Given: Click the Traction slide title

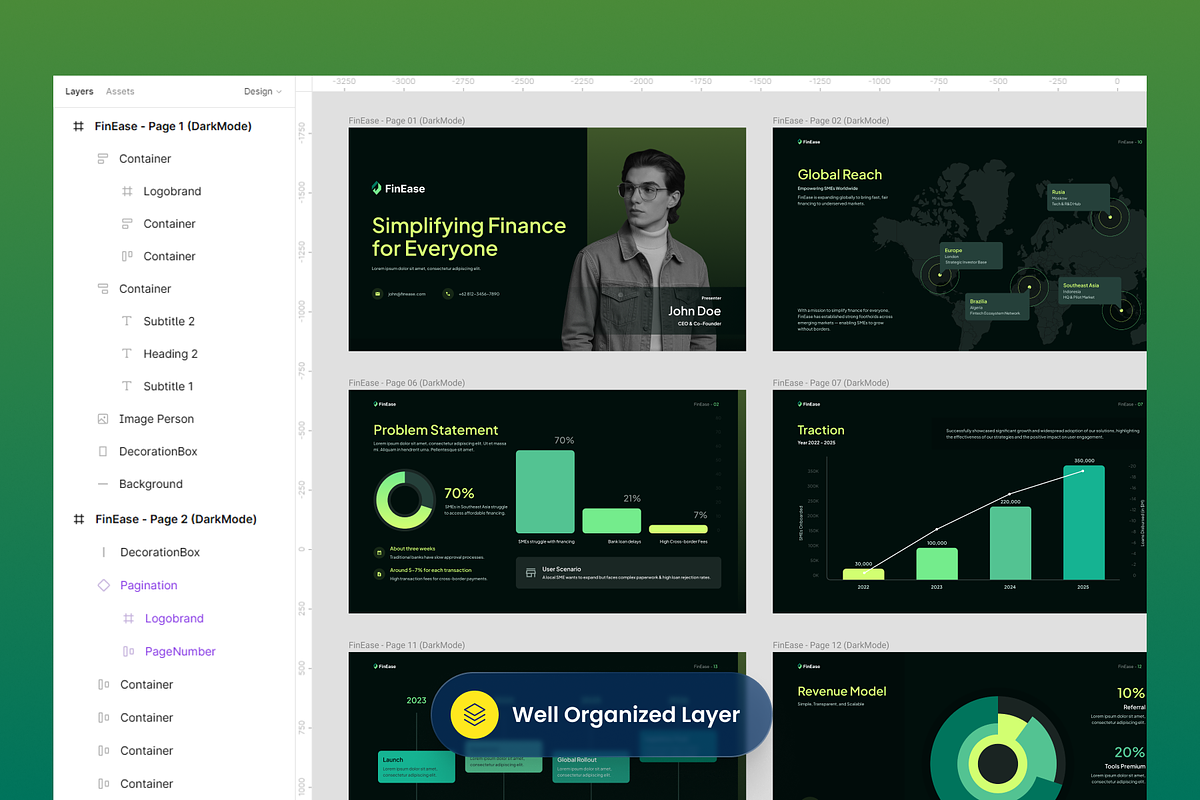Looking at the screenshot, I should [821, 430].
